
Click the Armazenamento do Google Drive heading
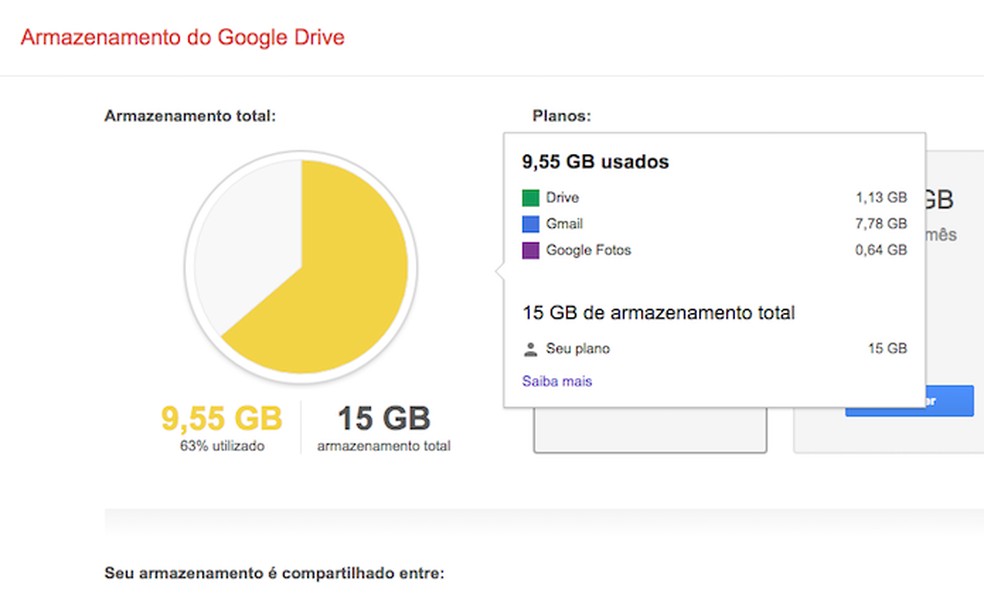[x=181, y=37]
